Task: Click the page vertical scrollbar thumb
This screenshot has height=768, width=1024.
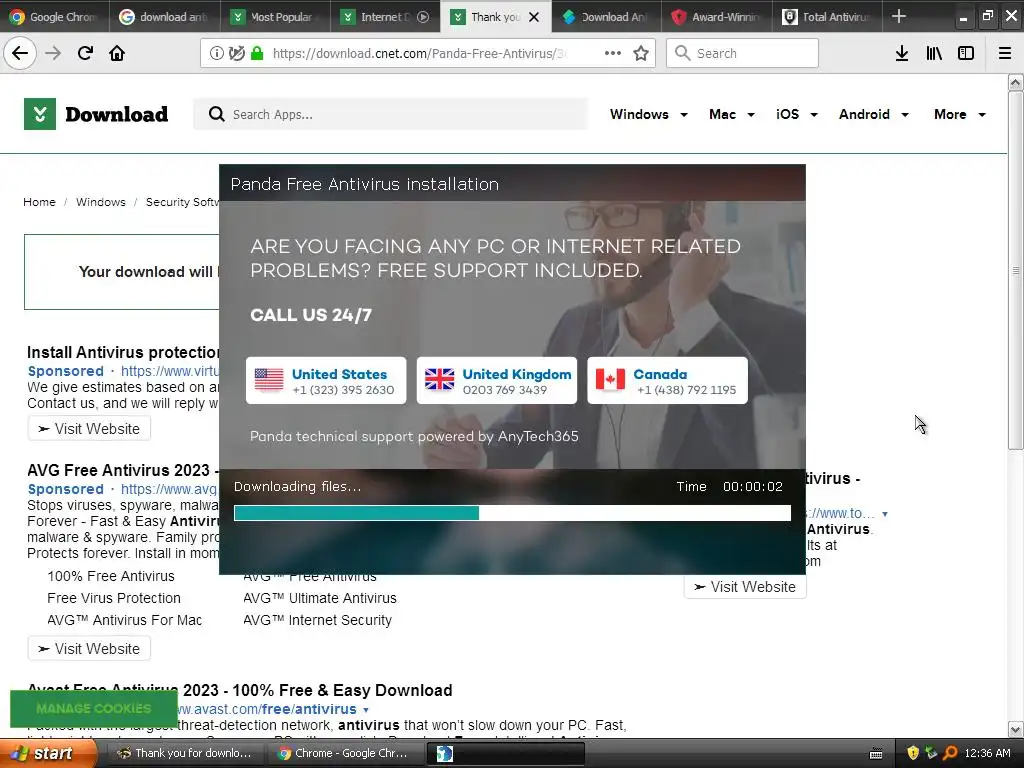Action: tap(1015, 270)
